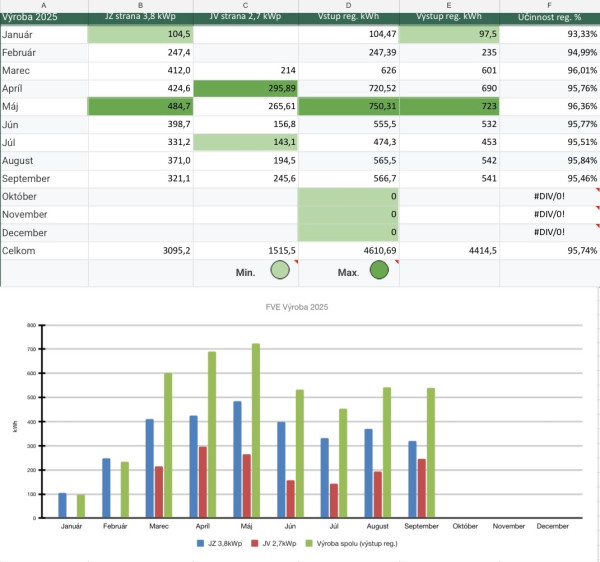Click the 295,89 cell in Apríl row

(244, 89)
